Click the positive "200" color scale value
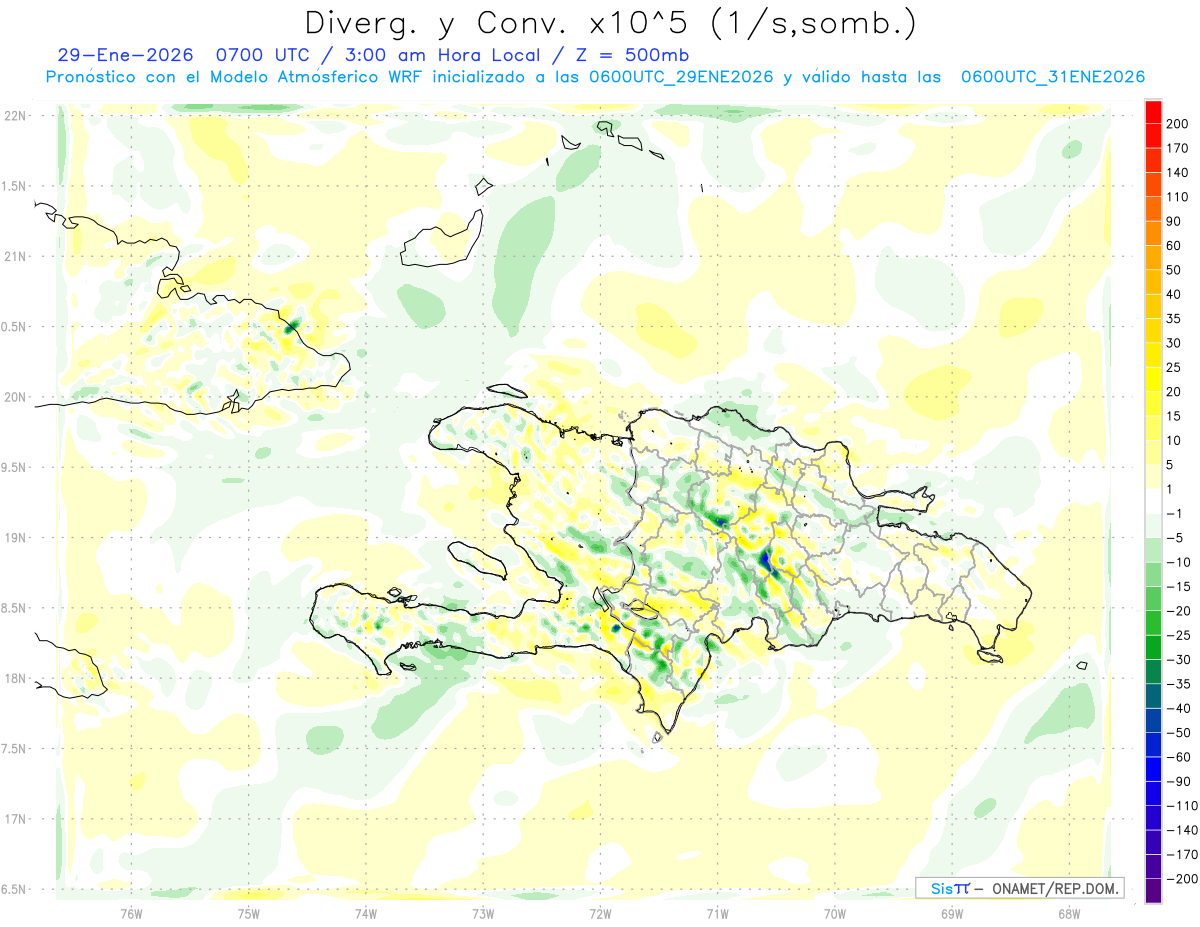1200x927 pixels. tap(1178, 124)
